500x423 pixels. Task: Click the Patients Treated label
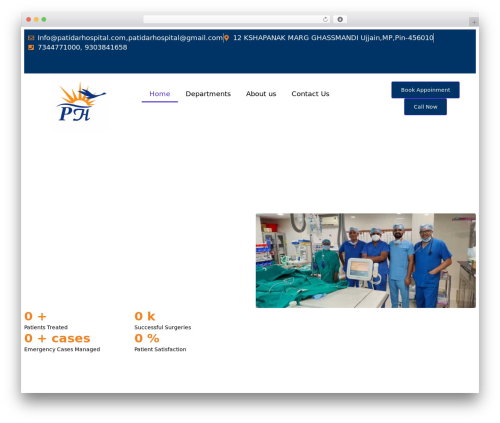[46, 327]
